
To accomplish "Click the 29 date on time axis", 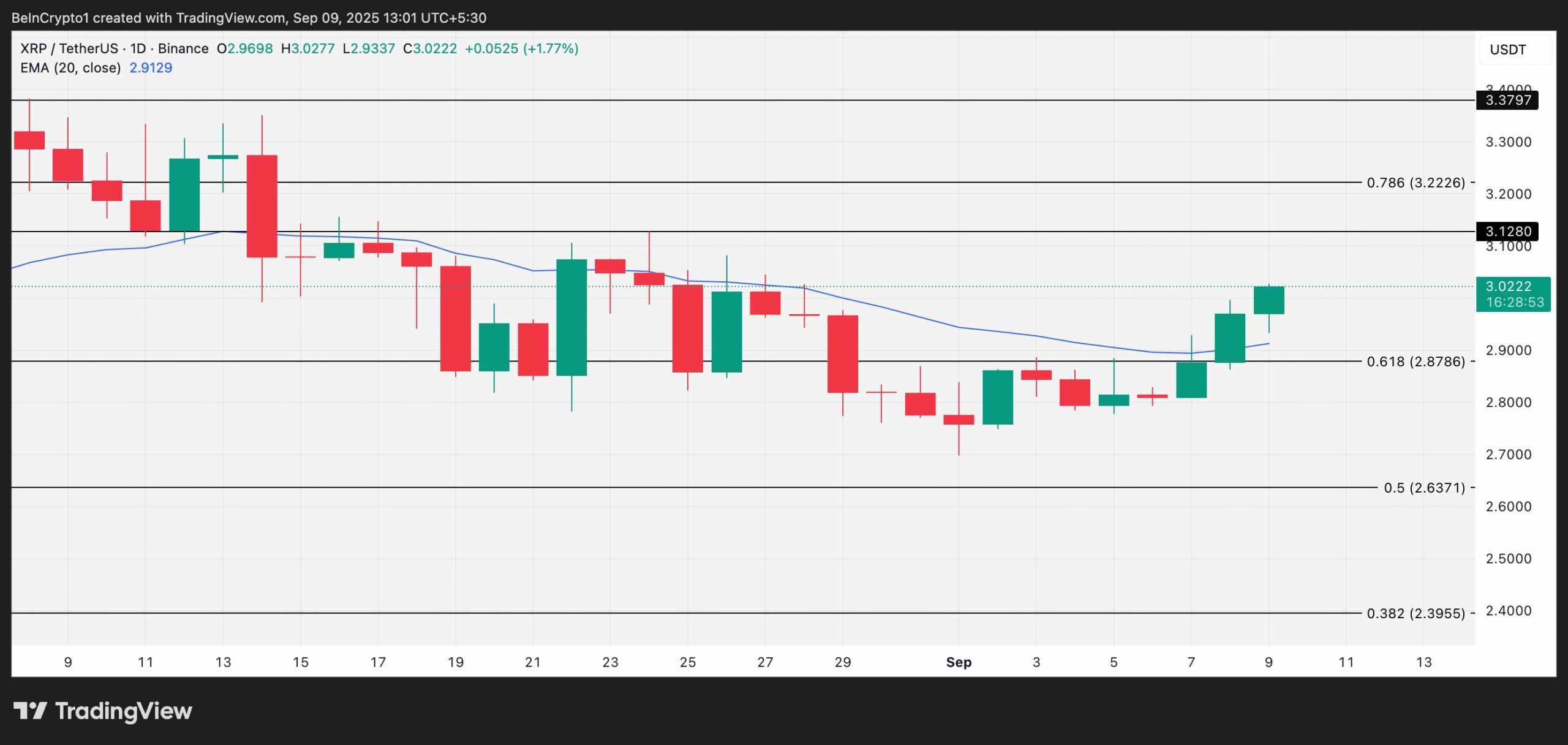I will click(x=843, y=662).
